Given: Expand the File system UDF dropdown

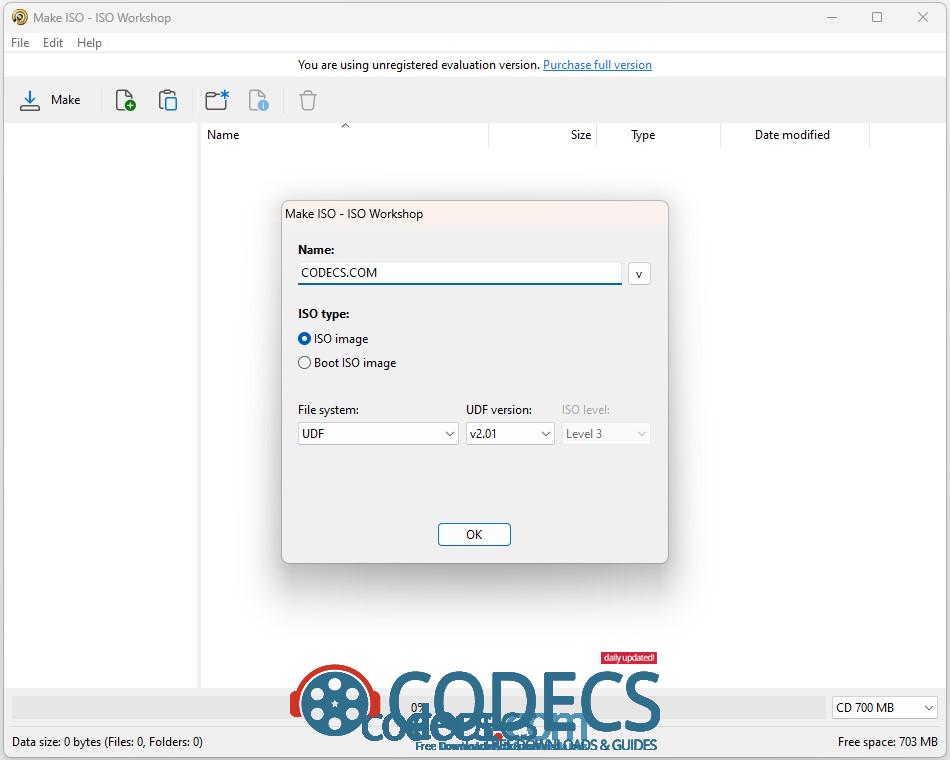Looking at the screenshot, I should [x=378, y=434].
